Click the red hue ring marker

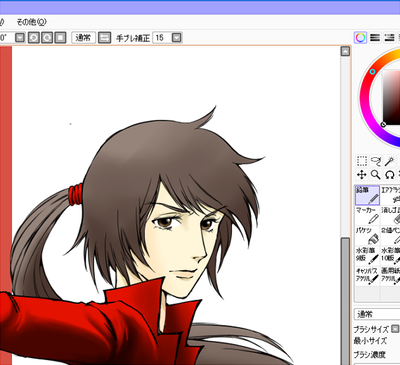point(373,71)
